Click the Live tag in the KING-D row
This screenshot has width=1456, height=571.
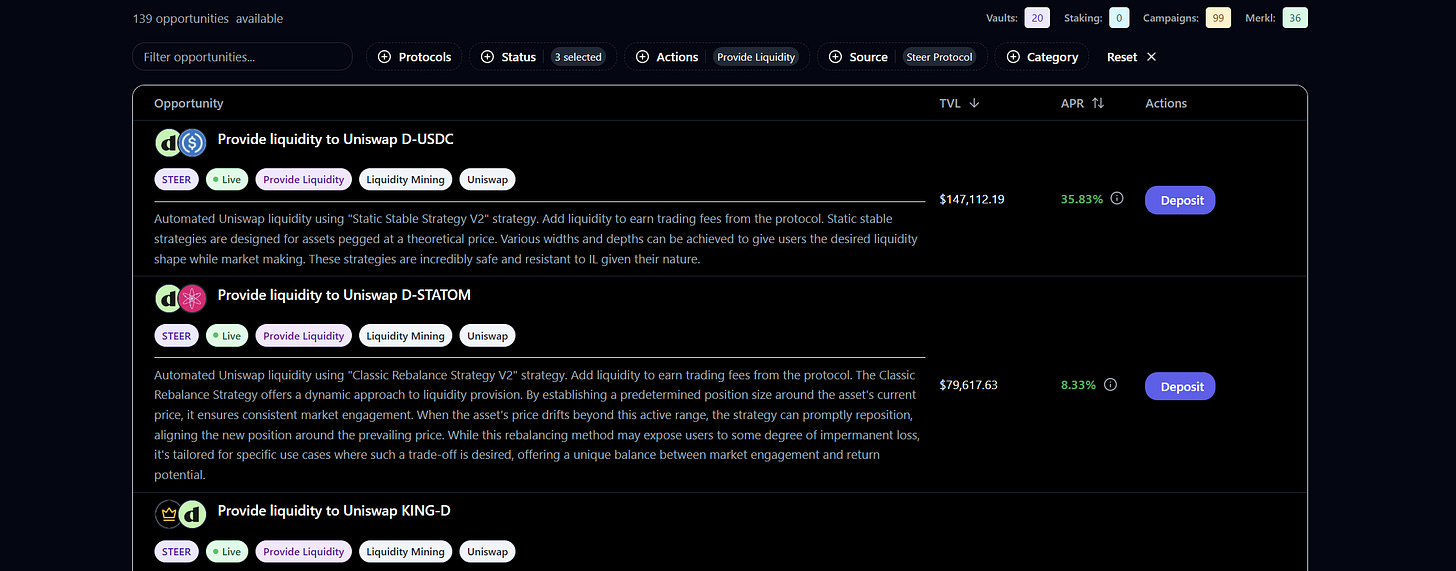click(227, 551)
